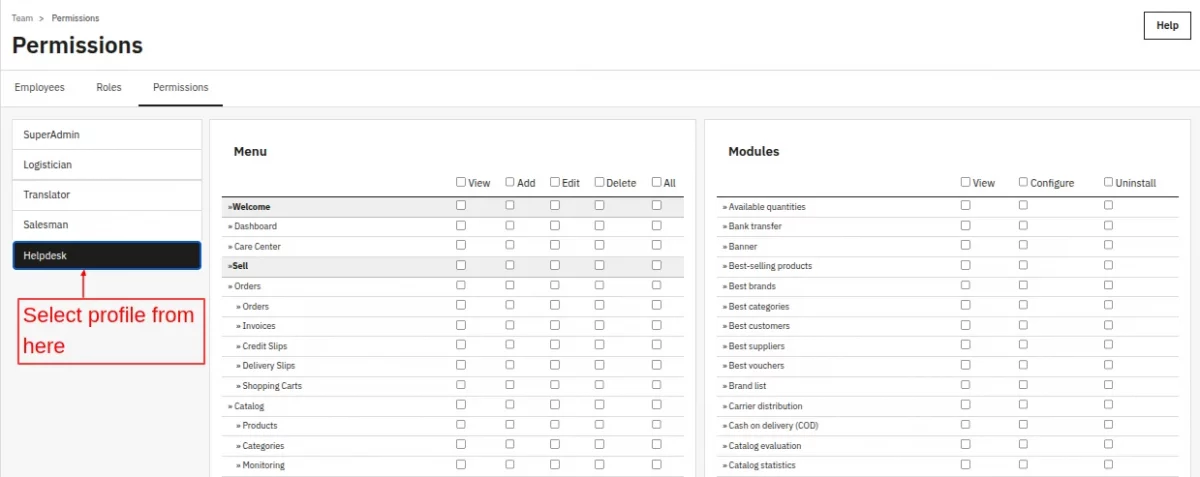Enable Uninstall for Banner module
The height and width of the screenshot is (477, 1200).
tap(1108, 245)
